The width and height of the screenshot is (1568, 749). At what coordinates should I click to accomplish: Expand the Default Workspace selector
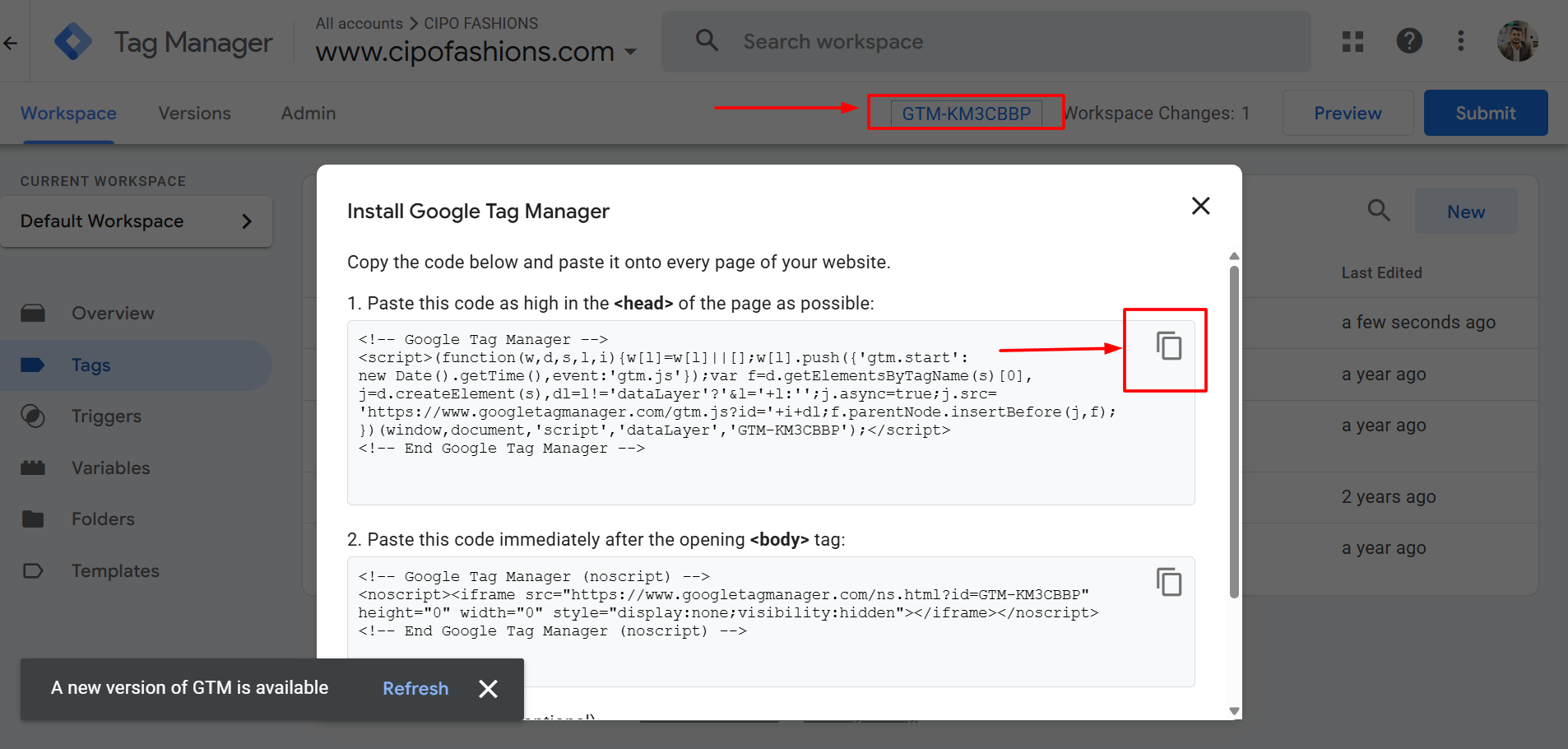(x=136, y=221)
